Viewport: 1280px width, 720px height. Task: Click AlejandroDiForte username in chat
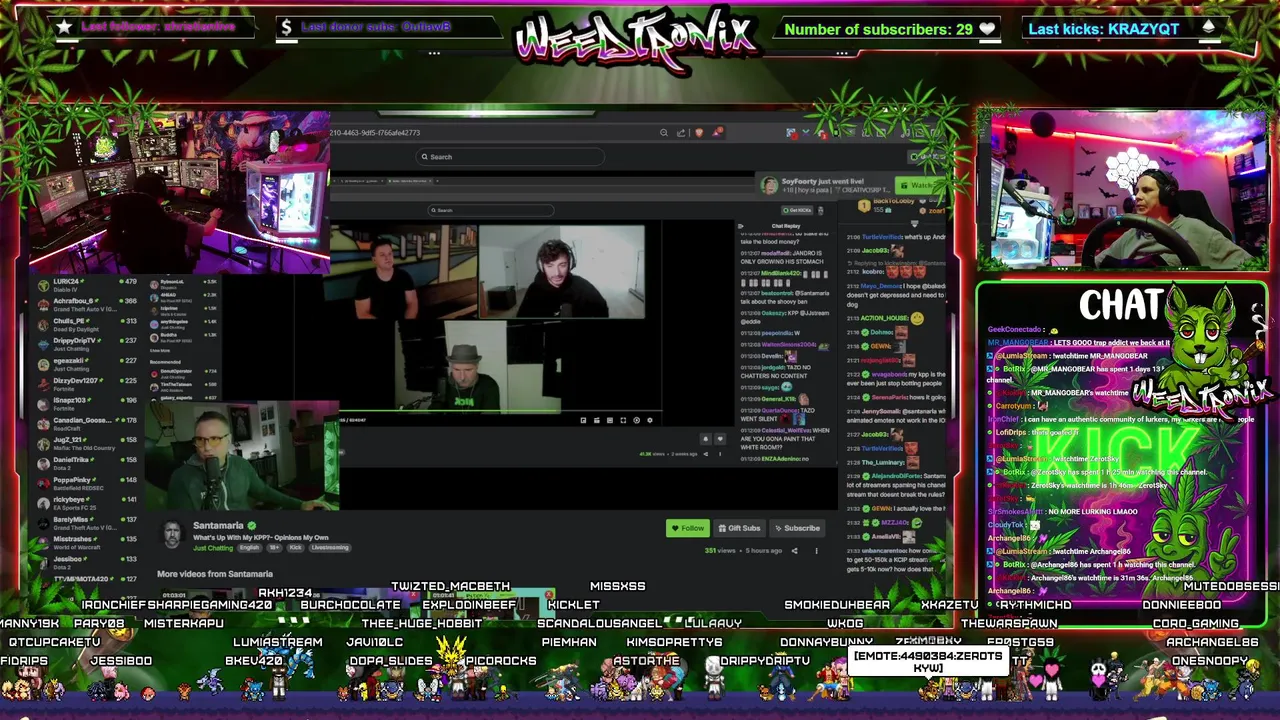[x=895, y=476]
